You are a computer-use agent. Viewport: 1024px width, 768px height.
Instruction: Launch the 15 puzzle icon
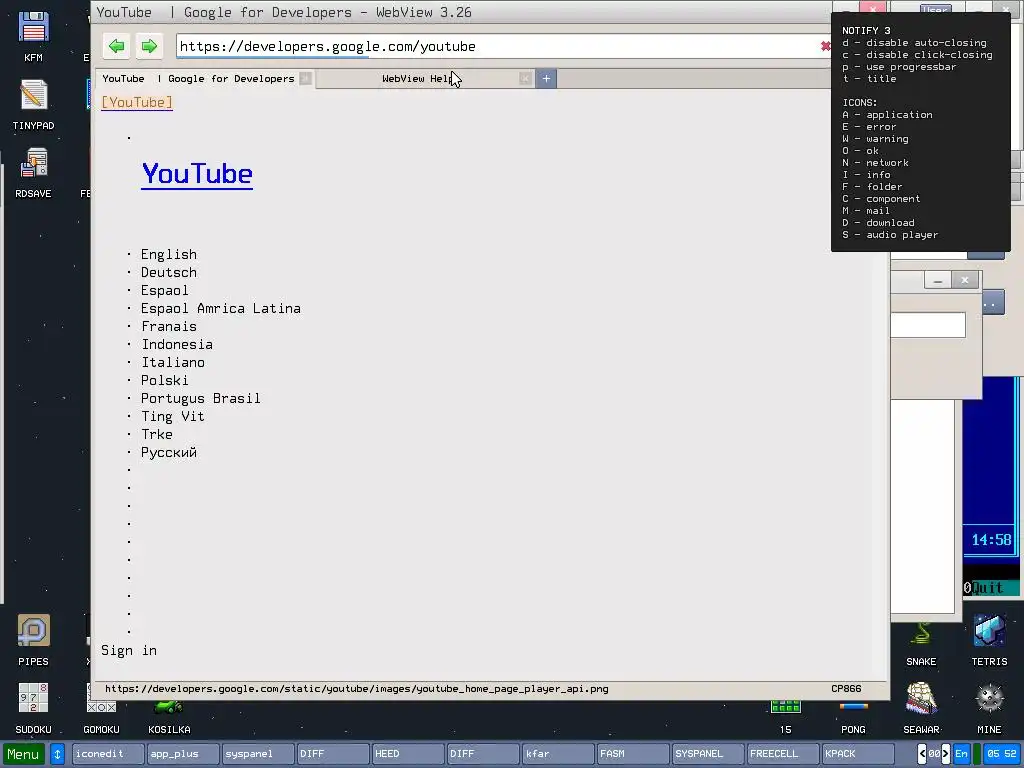coord(786,717)
